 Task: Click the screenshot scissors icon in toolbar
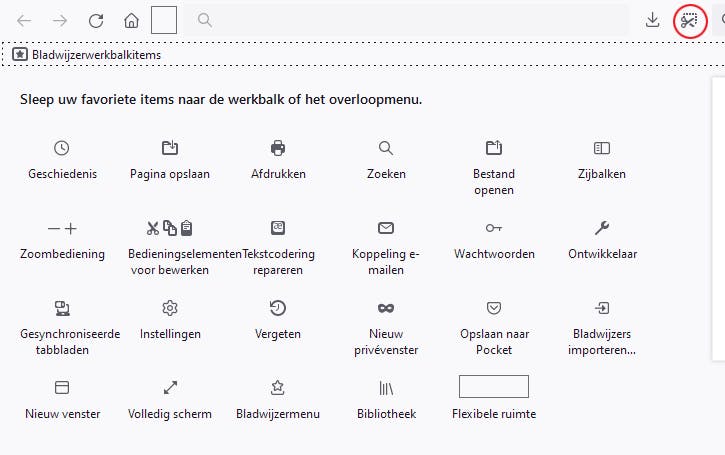[689, 20]
